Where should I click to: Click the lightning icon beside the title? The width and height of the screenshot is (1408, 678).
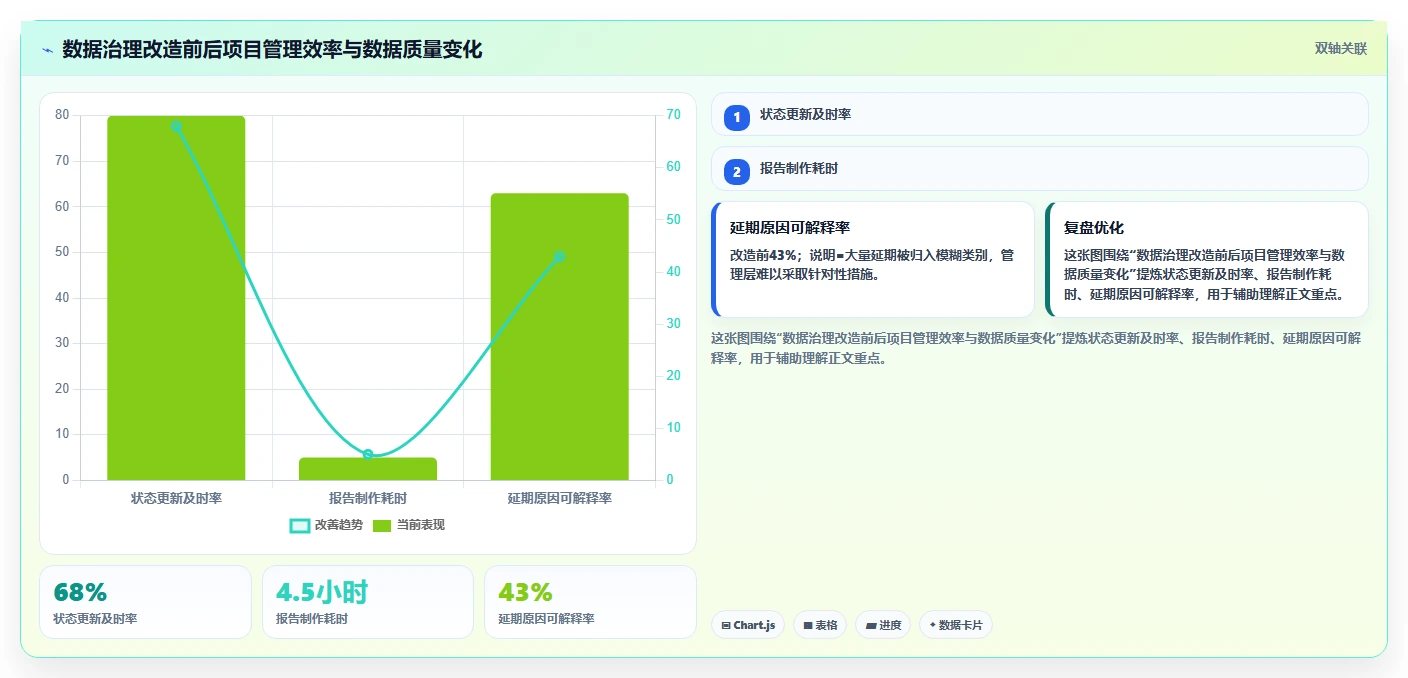tap(48, 49)
